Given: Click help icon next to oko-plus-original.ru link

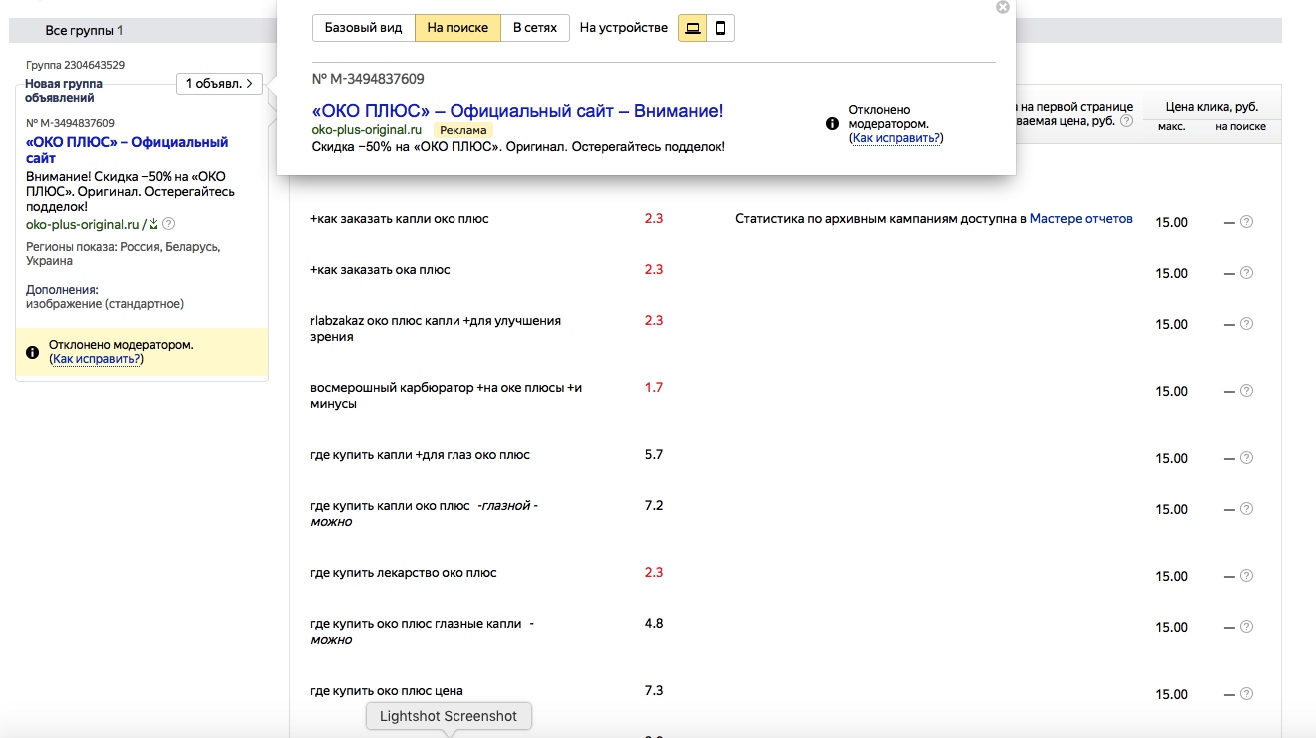Looking at the screenshot, I should 168,224.
